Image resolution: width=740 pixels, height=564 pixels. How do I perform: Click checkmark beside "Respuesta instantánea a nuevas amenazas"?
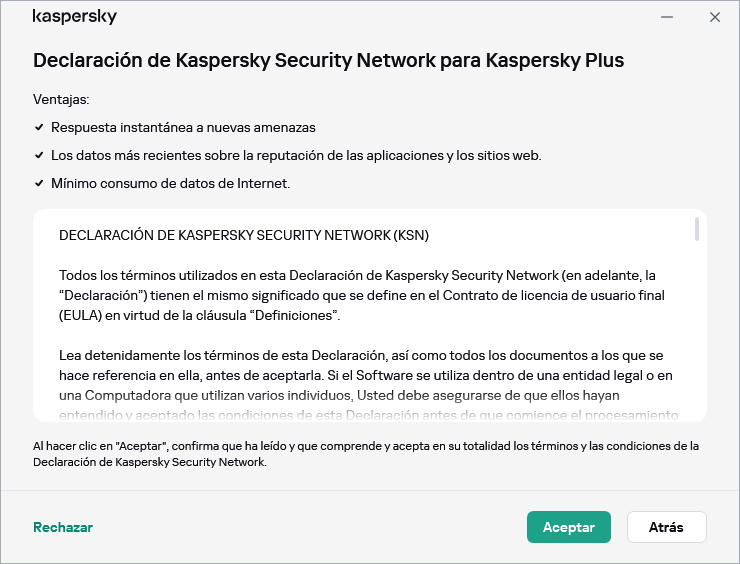point(39,128)
